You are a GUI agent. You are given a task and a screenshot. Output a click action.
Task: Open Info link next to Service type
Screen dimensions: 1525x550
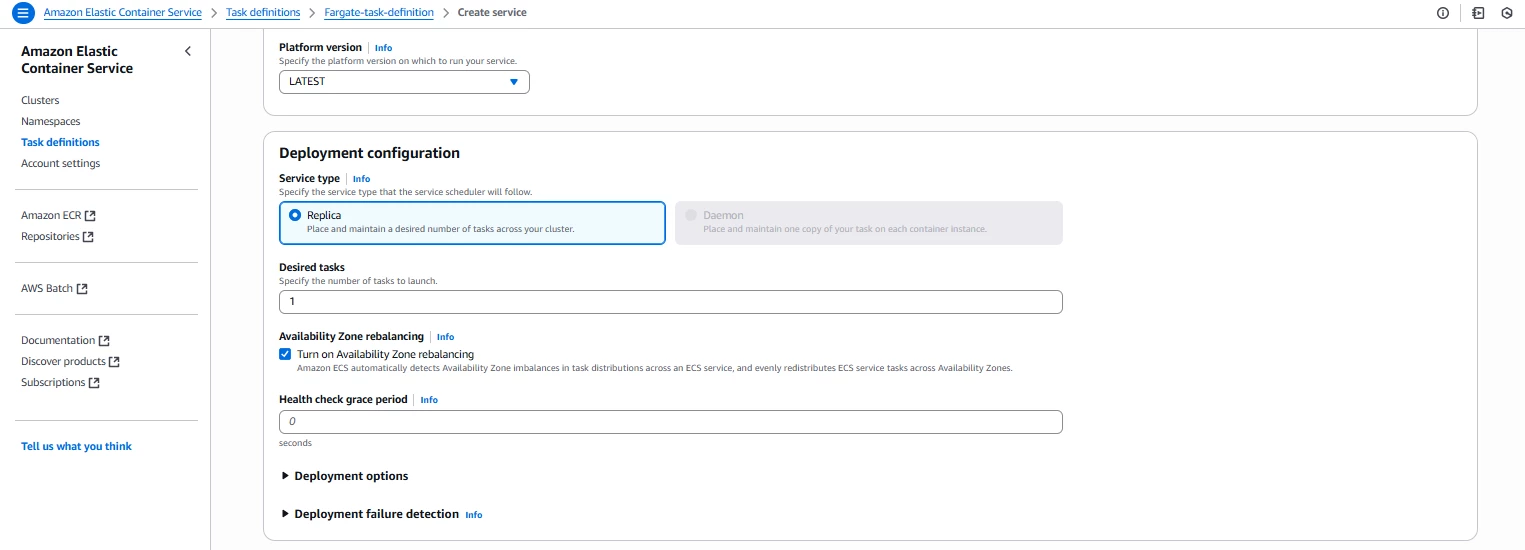[x=361, y=179]
